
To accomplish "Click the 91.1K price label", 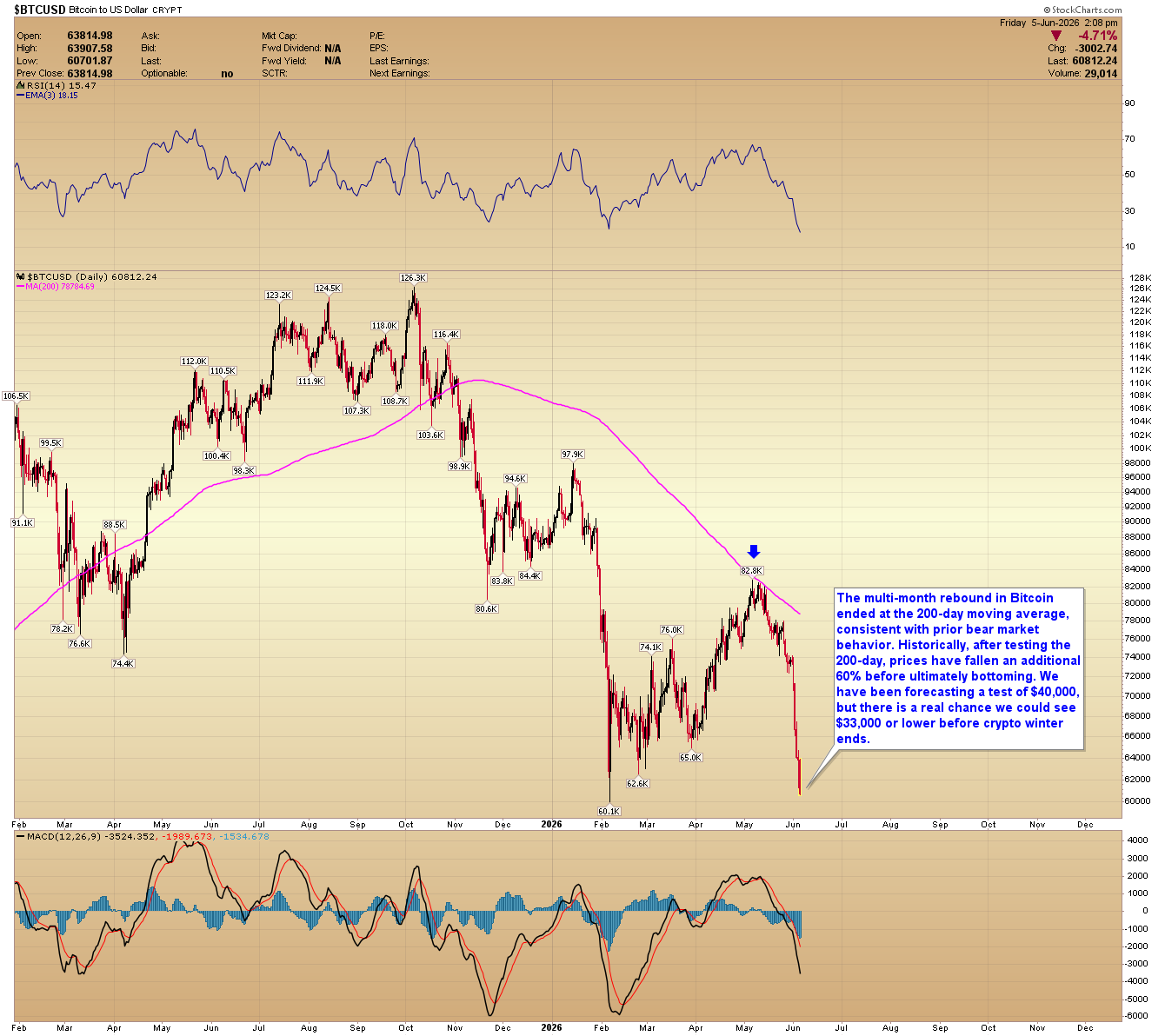I will pyautogui.click(x=22, y=523).
